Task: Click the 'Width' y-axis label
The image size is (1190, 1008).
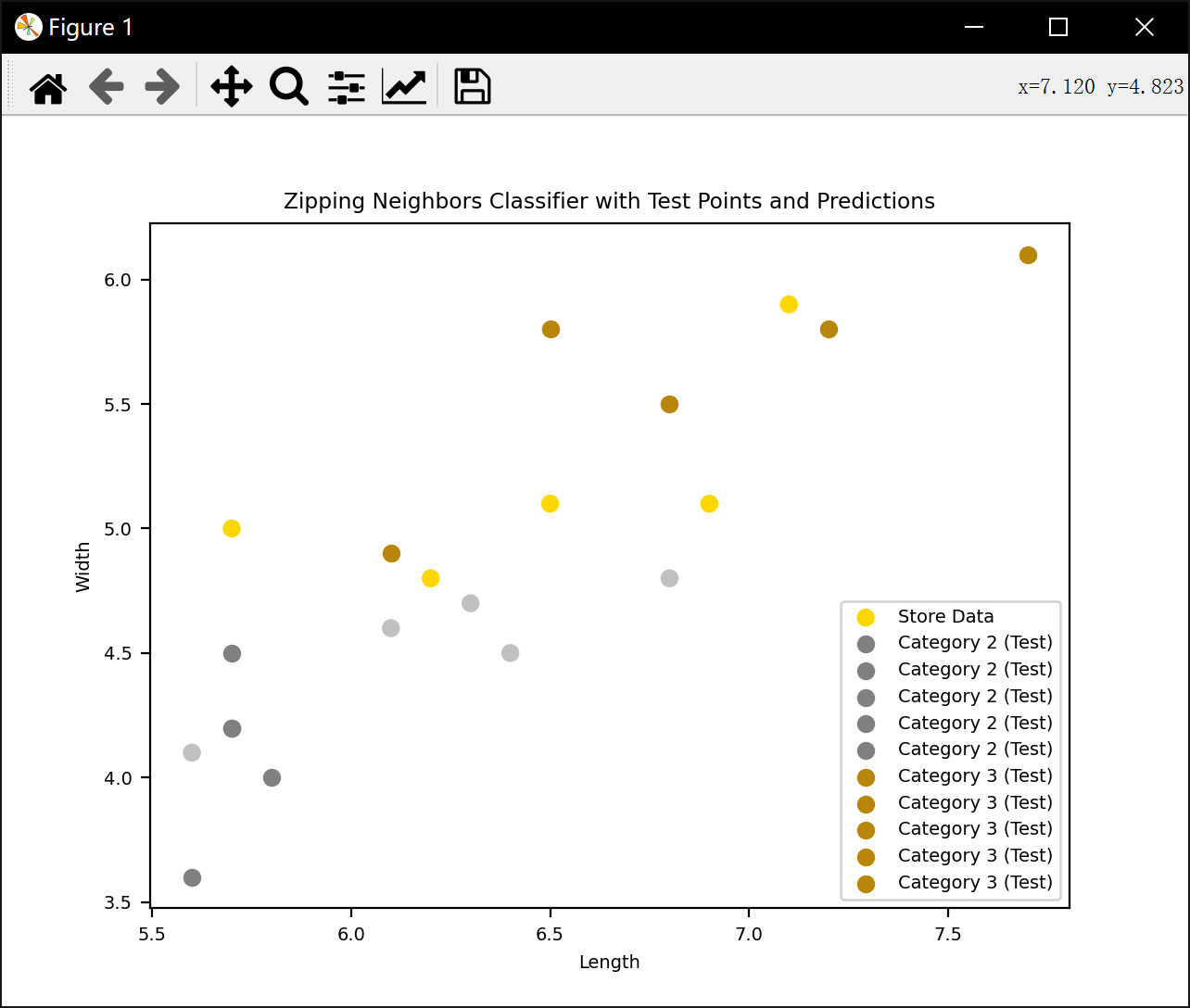Action: (x=83, y=567)
